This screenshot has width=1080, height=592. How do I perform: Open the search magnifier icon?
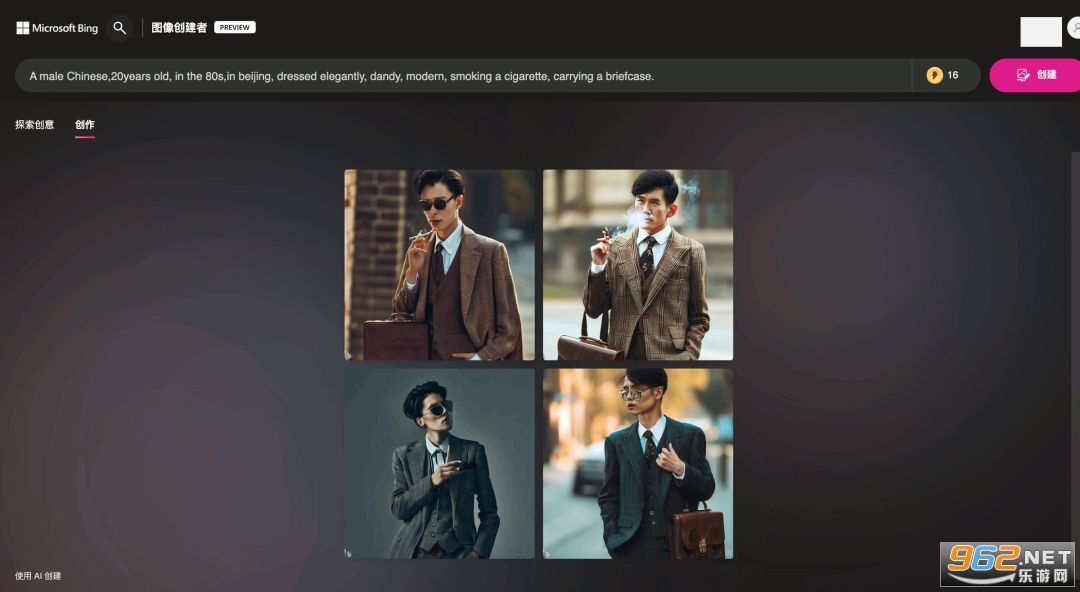coord(120,28)
